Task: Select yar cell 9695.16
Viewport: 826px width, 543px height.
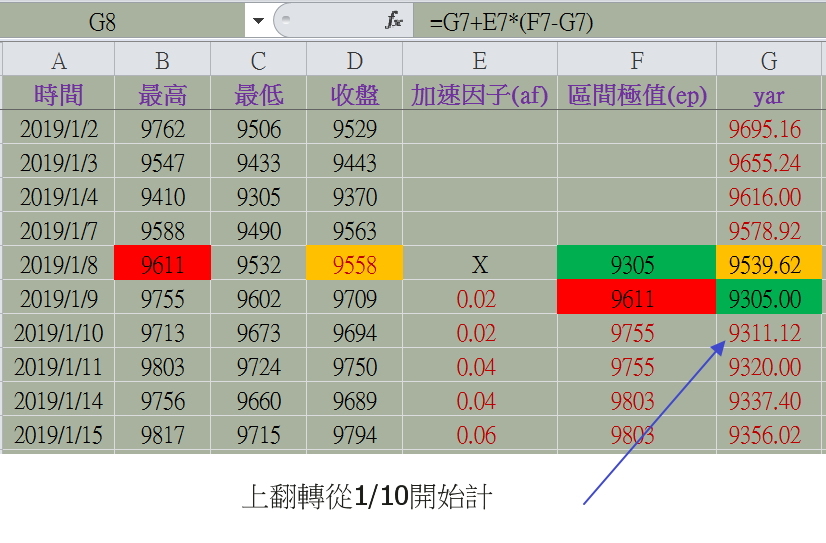Action: tap(769, 128)
